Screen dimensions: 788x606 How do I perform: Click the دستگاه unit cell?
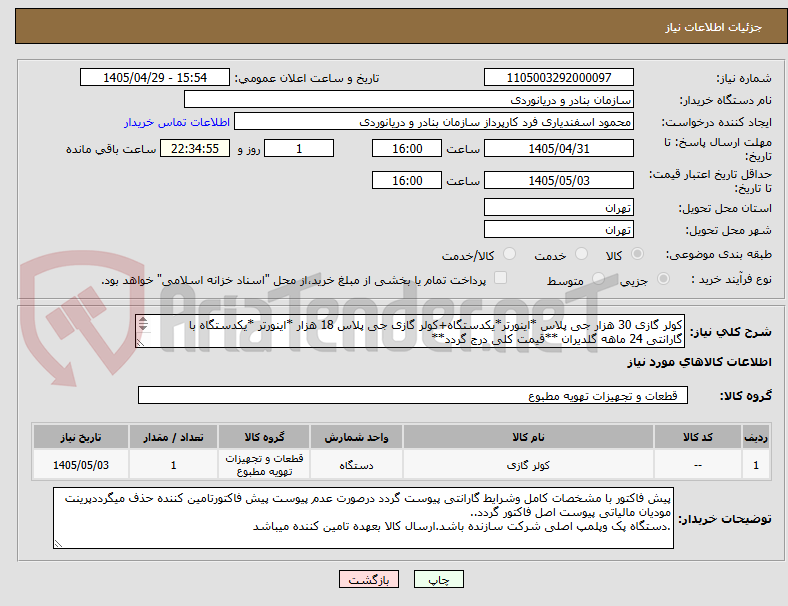(356, 465)
